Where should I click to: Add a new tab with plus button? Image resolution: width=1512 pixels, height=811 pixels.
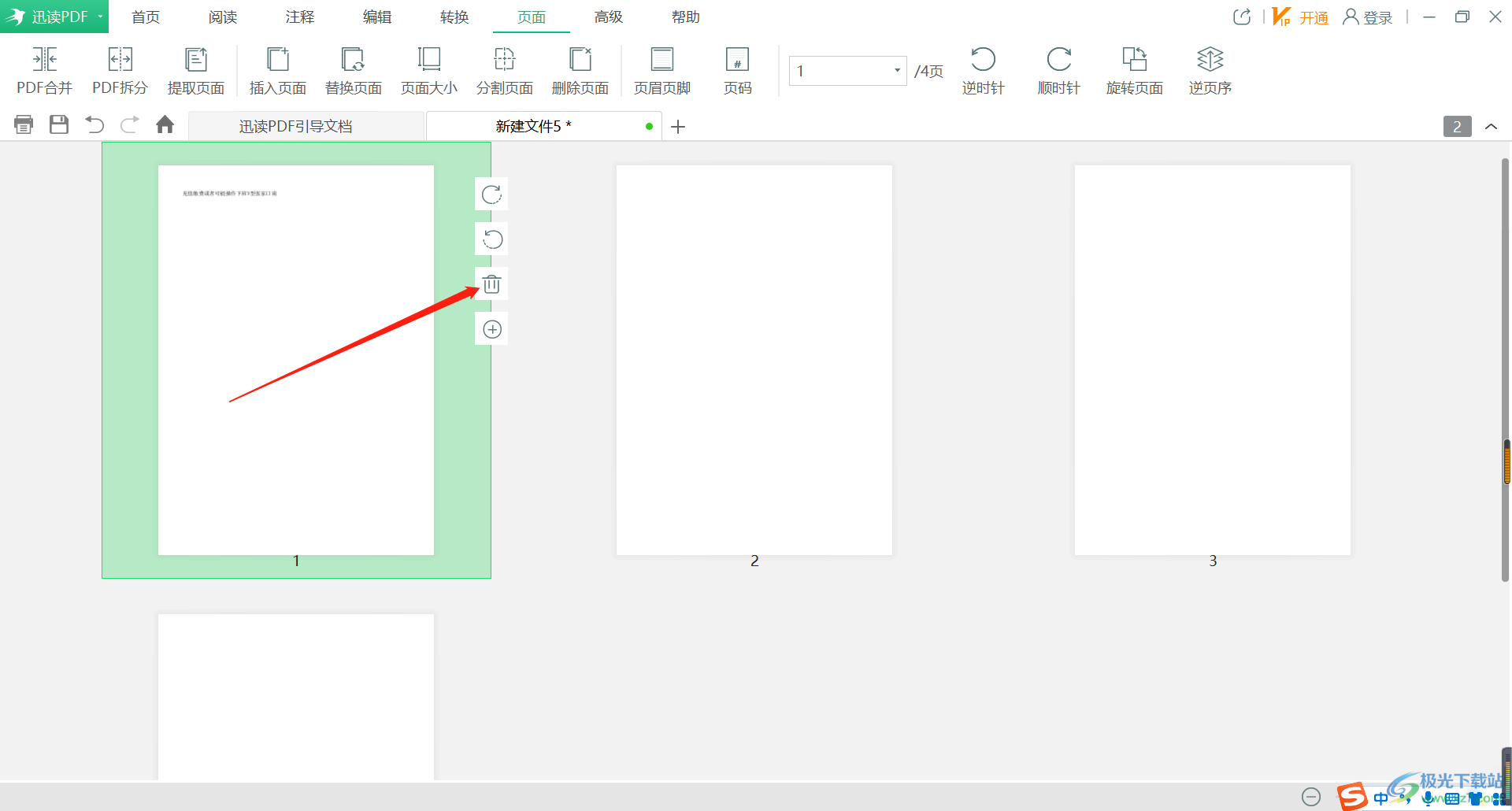[678, 127]
